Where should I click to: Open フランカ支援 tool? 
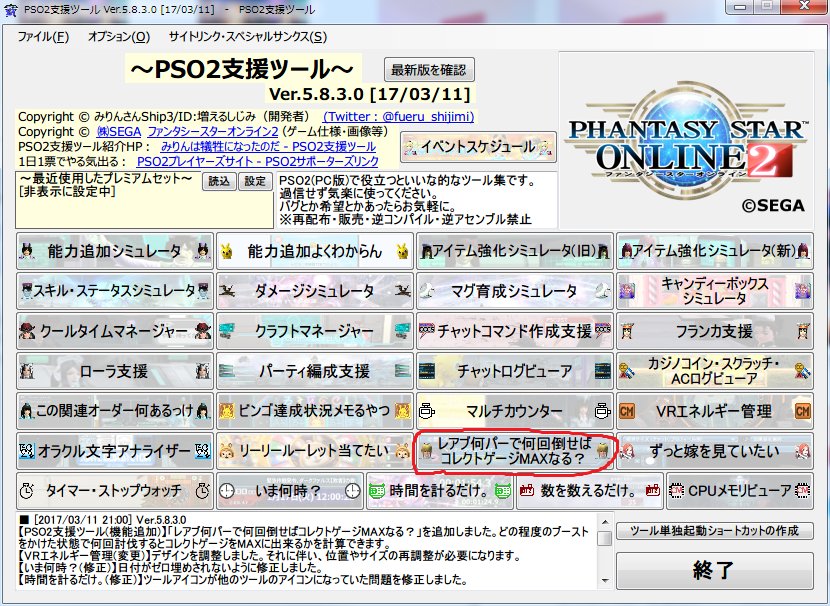pos(715,331)
